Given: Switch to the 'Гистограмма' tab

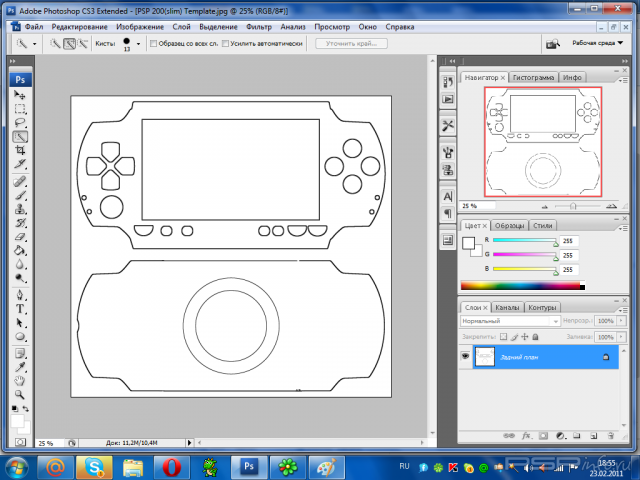Looking at the screenshot, I should 534,77.
